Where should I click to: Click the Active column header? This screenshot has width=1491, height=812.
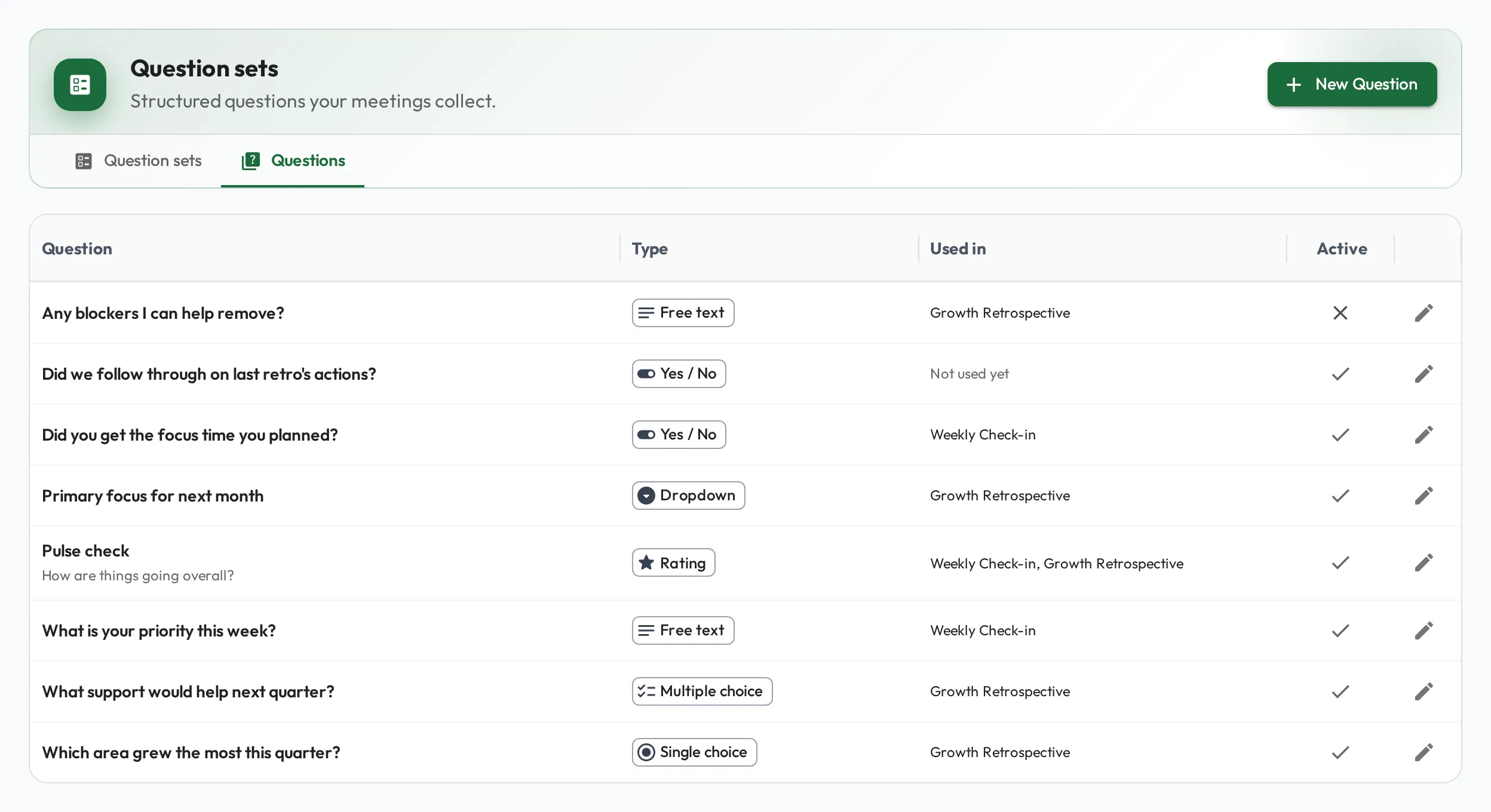click(1342, 248)
